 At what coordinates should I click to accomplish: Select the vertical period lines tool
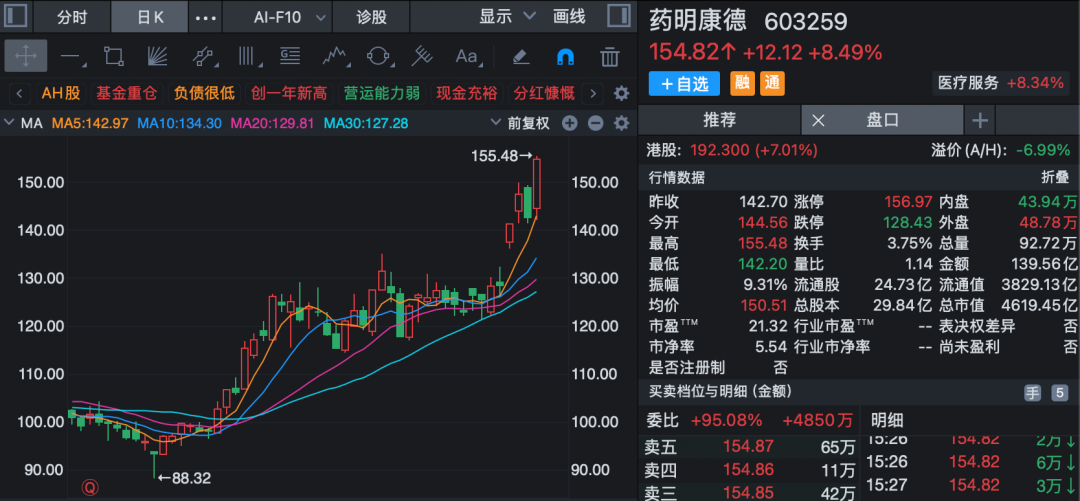click(x=245, y=56)
